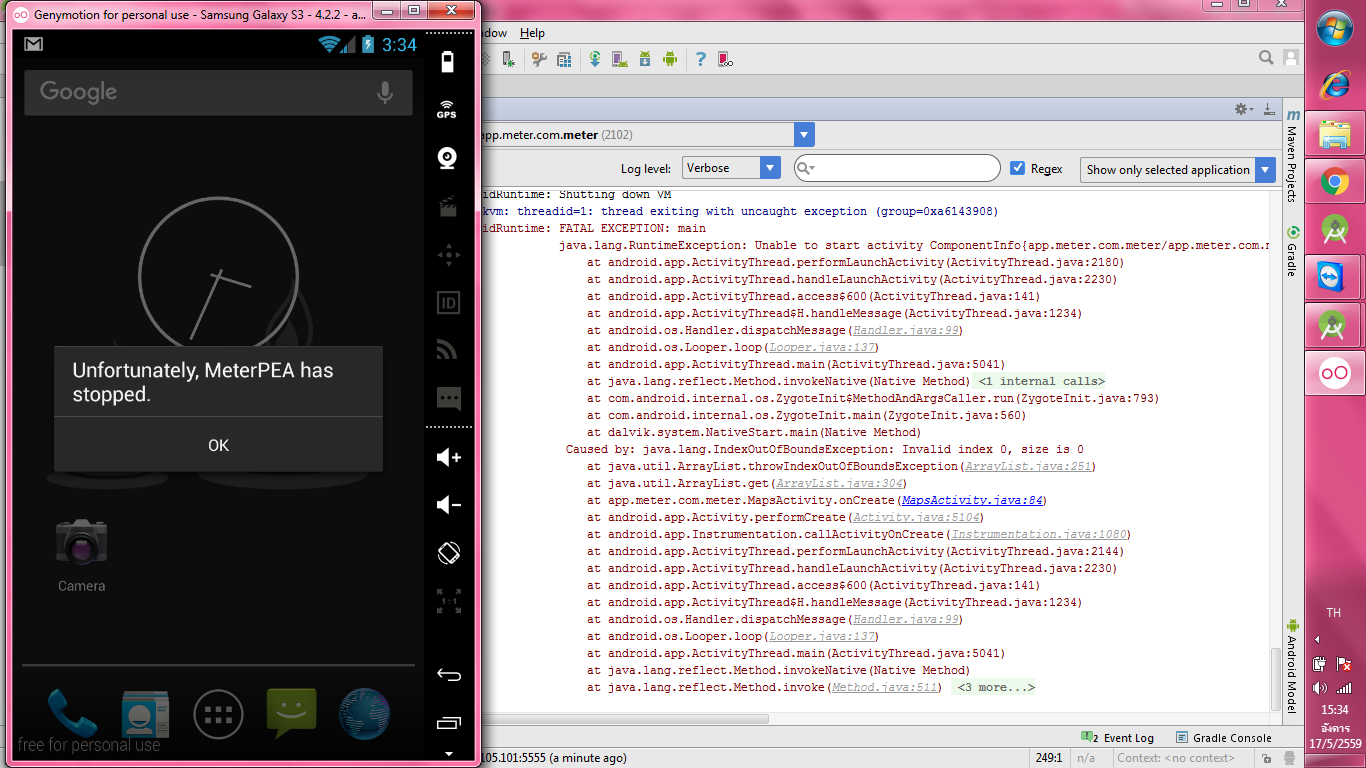This screenshot has height=768, width=1366.
Task: Open Internet Explorer from the taskbar
Action: [x=1335, y=84]
